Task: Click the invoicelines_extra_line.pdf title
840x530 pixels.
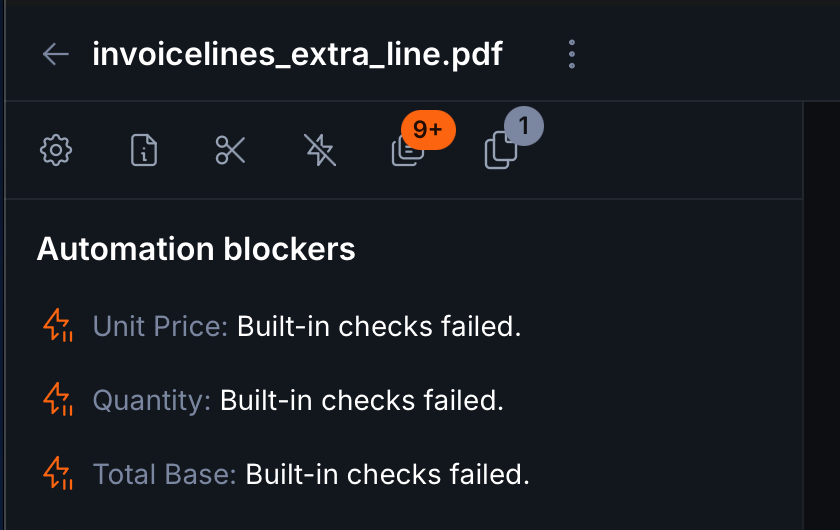Action: [x=297, y=54]
